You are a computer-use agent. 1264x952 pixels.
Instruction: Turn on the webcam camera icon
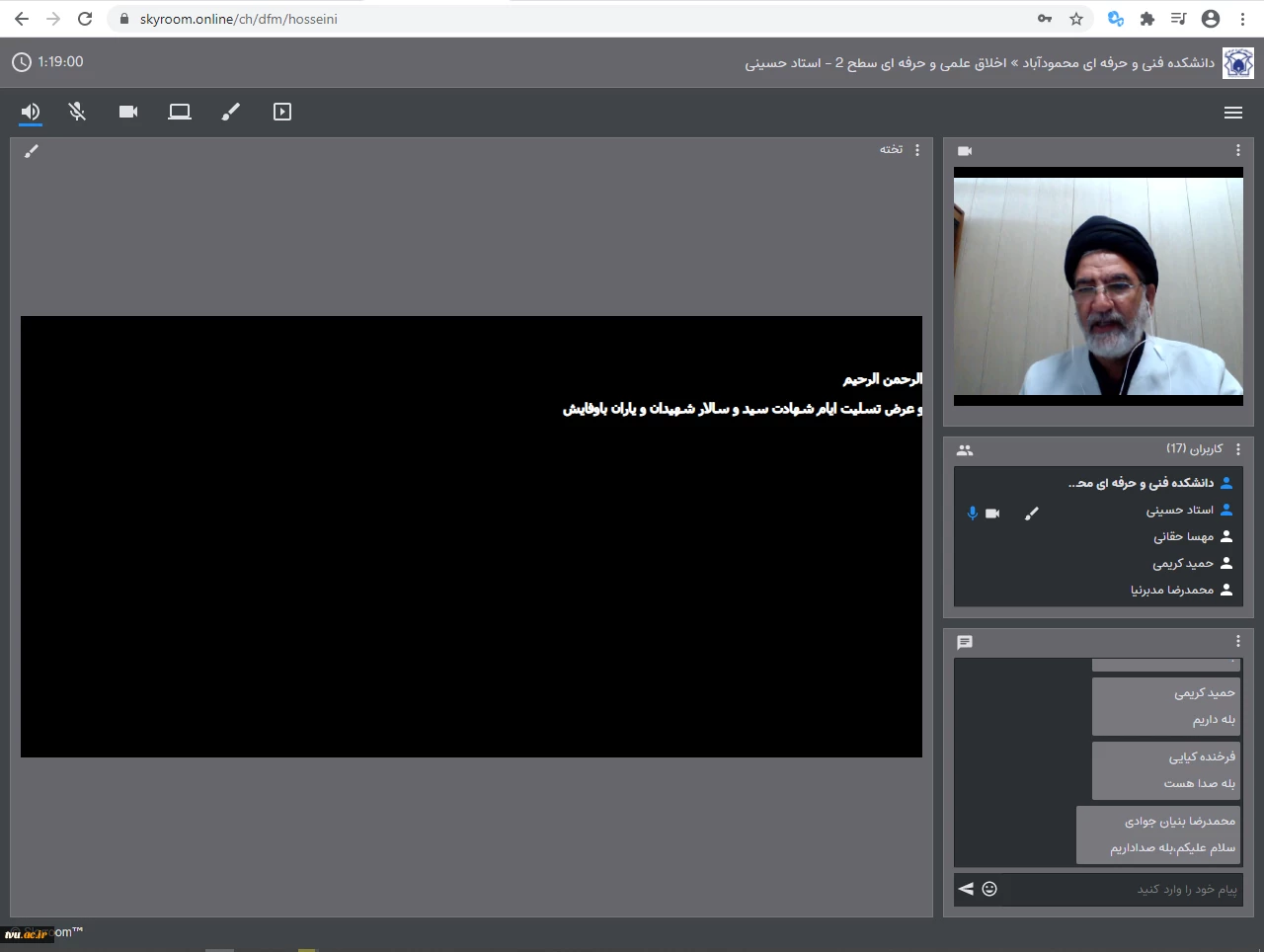[128, 113]
